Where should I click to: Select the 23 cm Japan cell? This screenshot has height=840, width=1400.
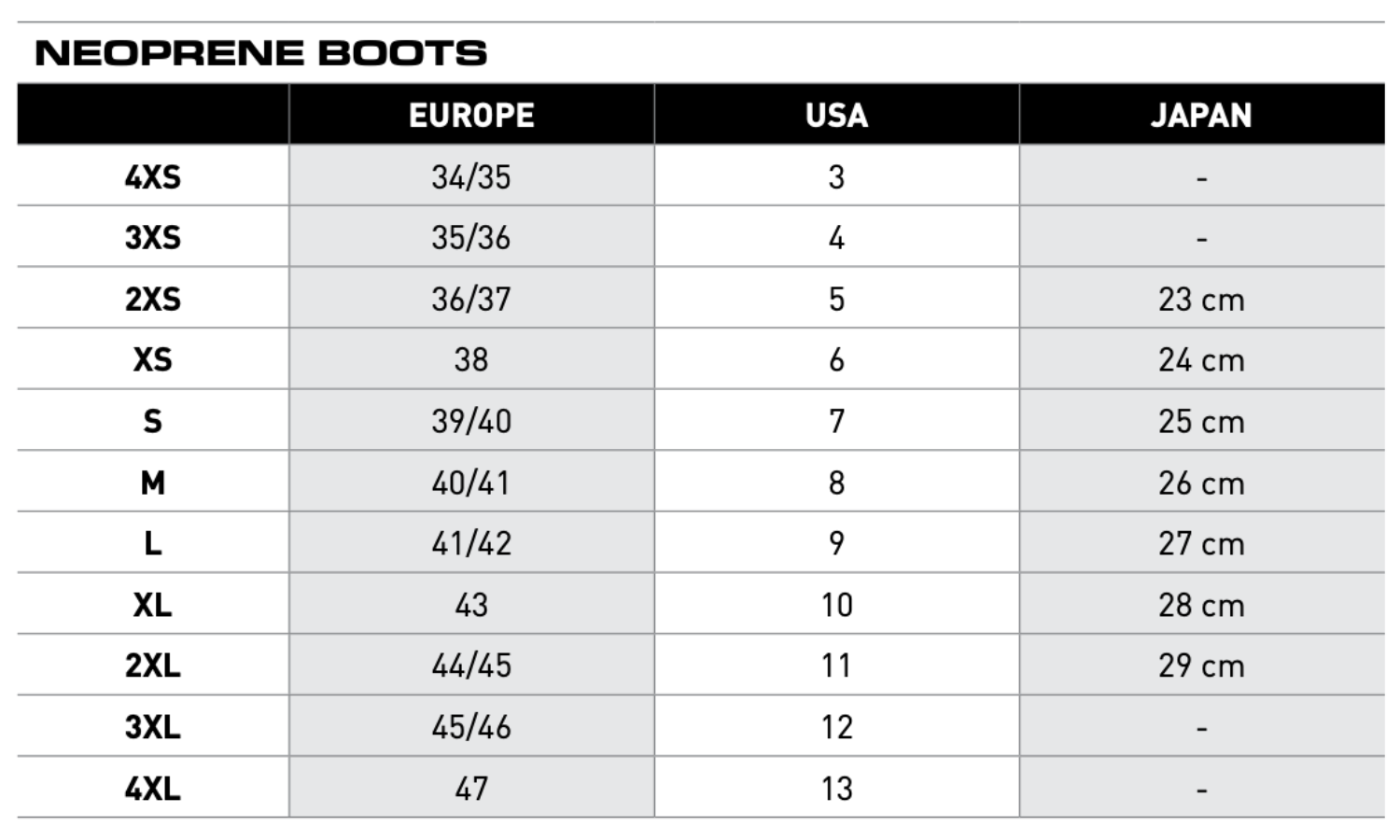pos(1201,299)
